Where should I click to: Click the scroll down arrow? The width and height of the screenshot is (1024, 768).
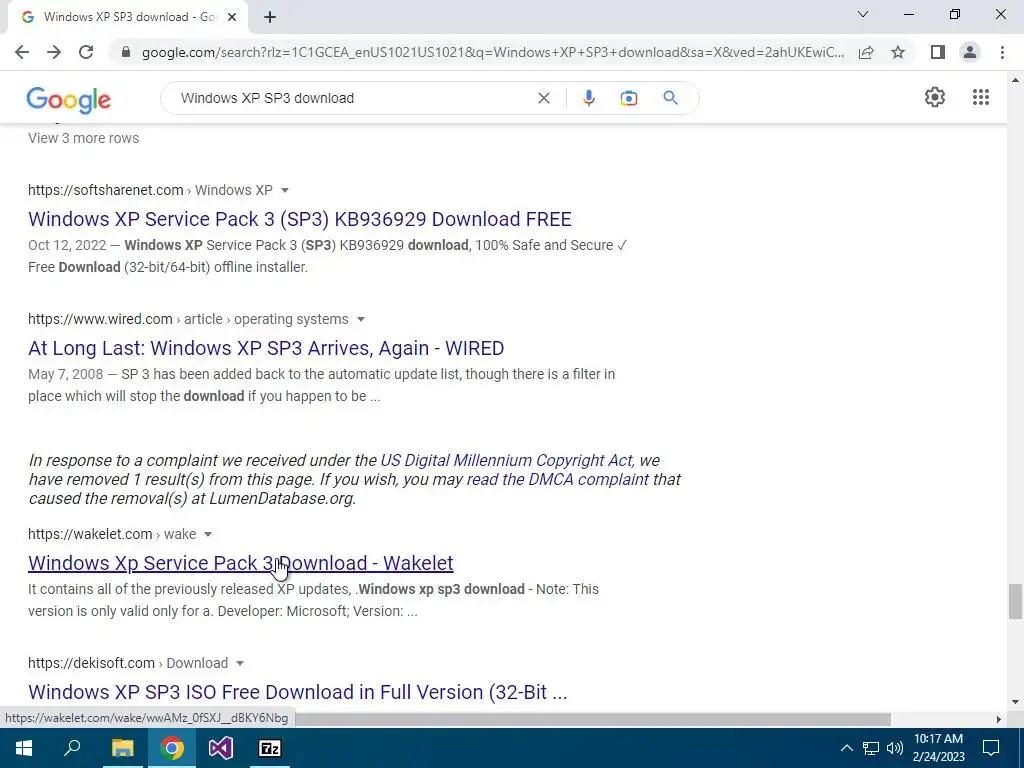(x=1015, y=703)
